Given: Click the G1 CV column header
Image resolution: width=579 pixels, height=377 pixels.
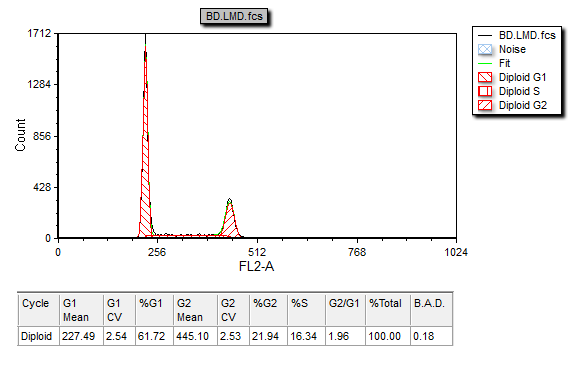Looking at the screenshot, I should tap(119, 309).
